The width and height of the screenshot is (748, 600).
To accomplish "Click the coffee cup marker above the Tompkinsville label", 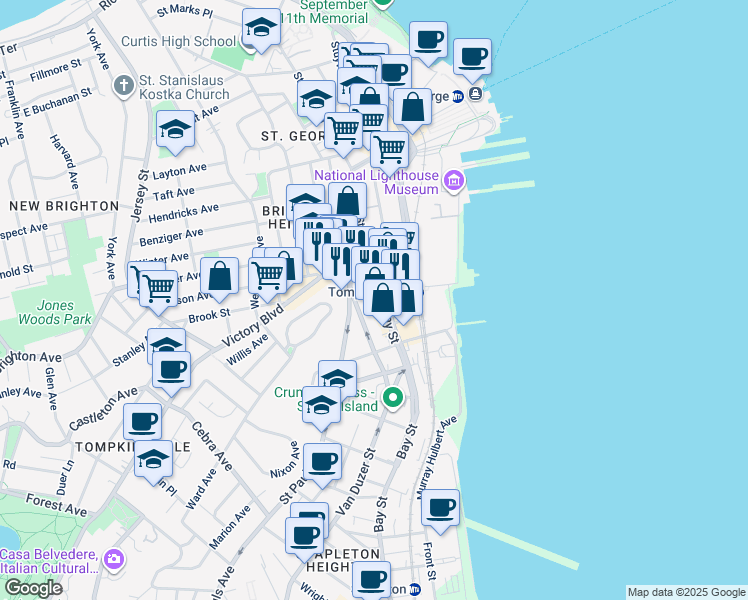I will [142, 423].
